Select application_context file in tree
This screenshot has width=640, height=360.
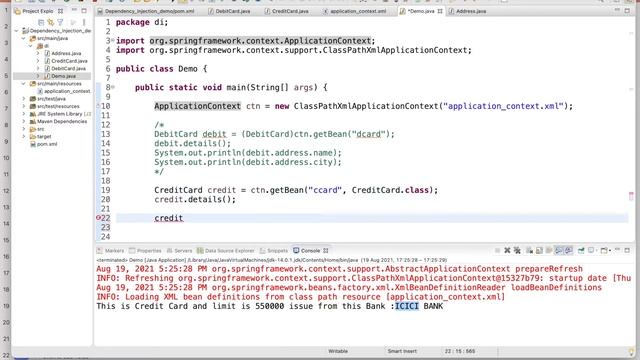67,91
